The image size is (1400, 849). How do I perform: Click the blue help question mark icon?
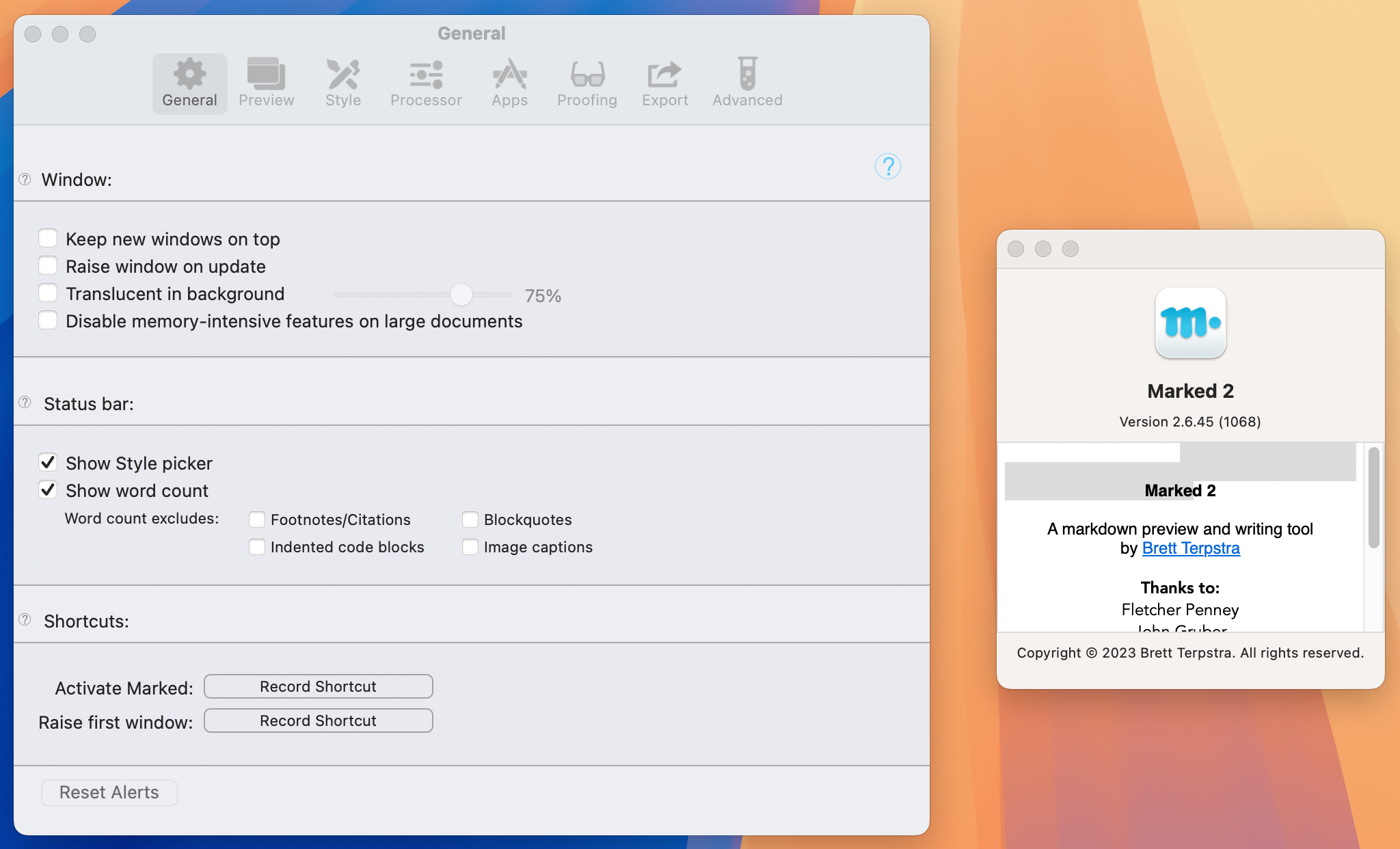click(888, 166)
